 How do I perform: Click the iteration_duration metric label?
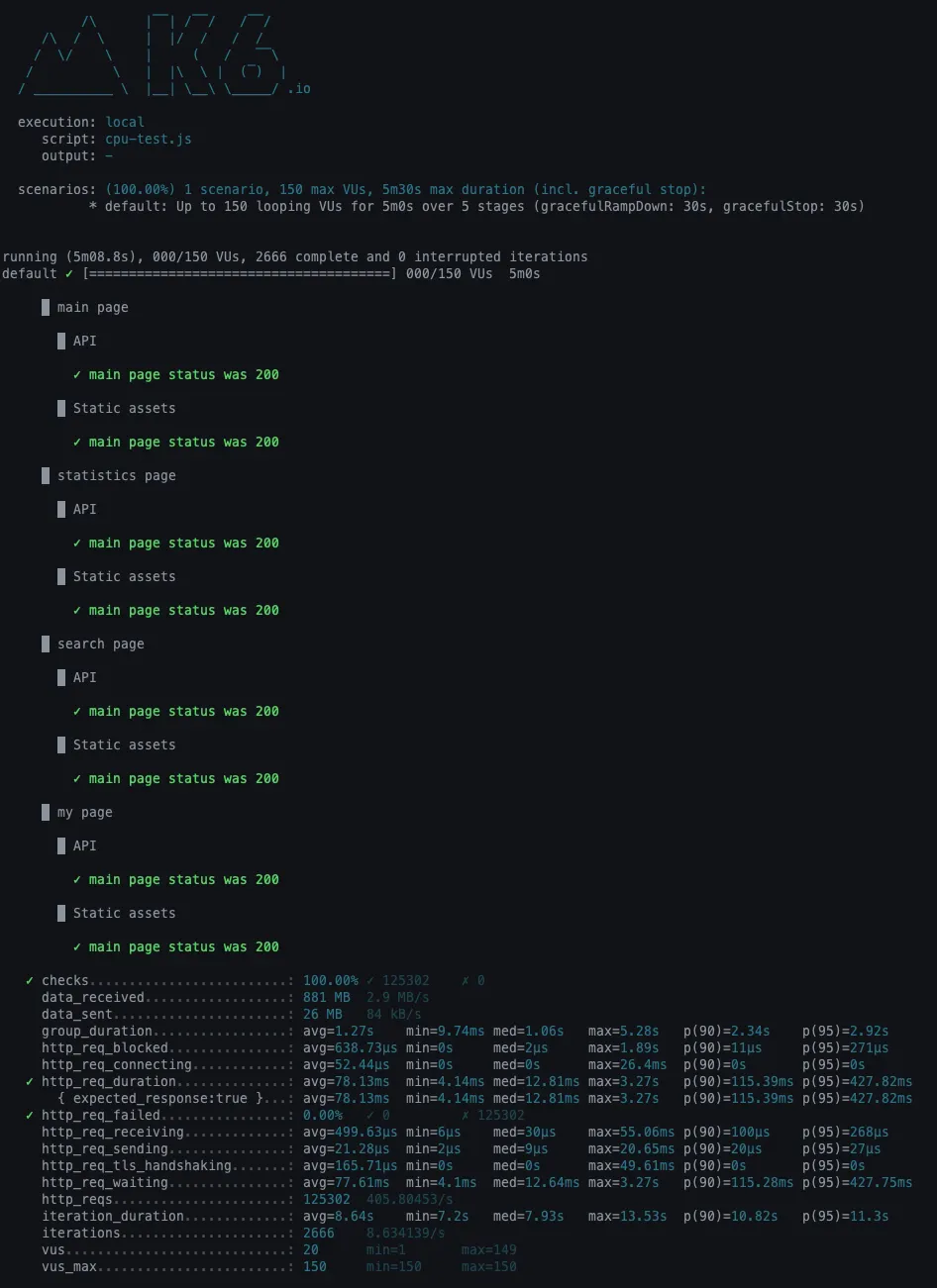(113, 1217)
